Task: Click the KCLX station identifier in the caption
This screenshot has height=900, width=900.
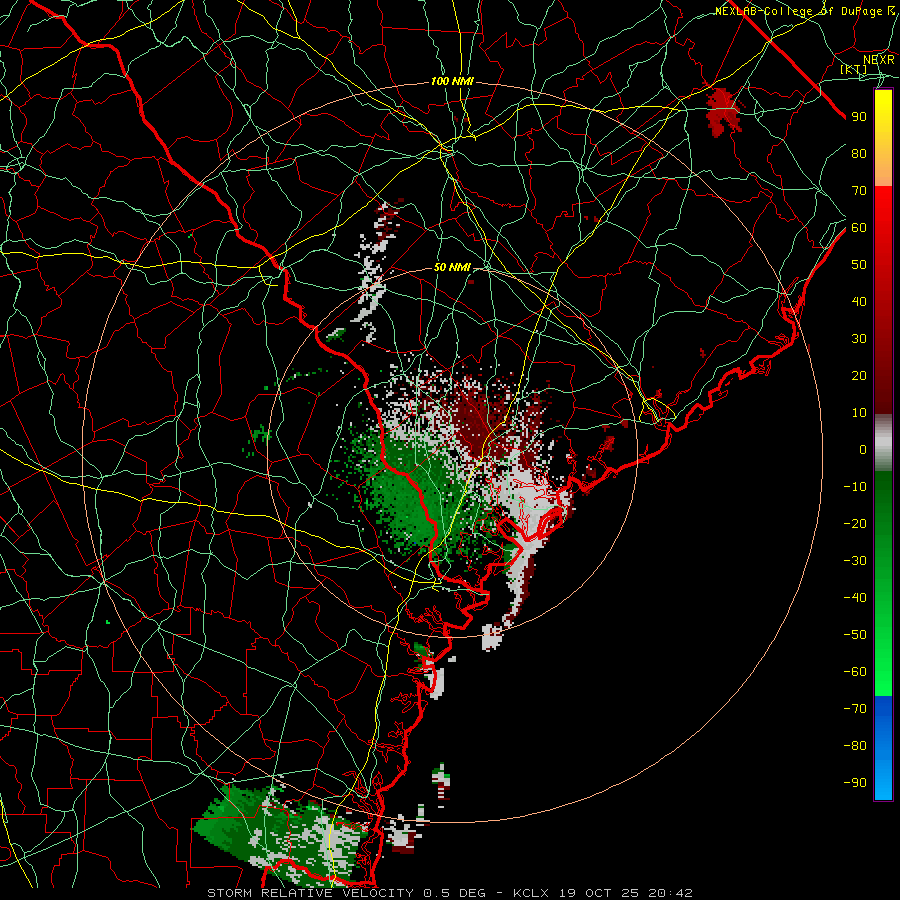Action: (531, 893)
